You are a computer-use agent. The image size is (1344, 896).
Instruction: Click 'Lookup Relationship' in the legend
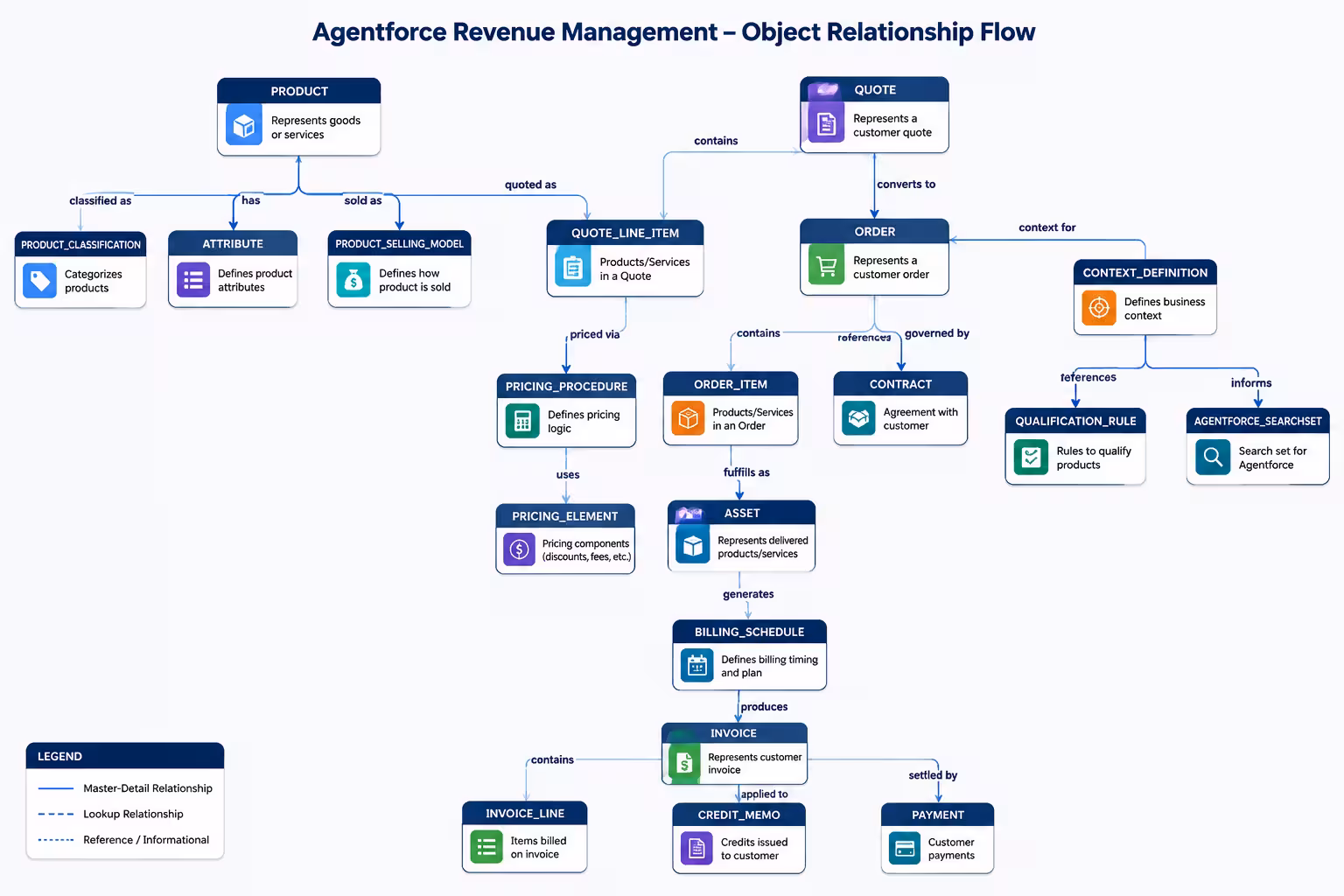[x=133, y=814]
